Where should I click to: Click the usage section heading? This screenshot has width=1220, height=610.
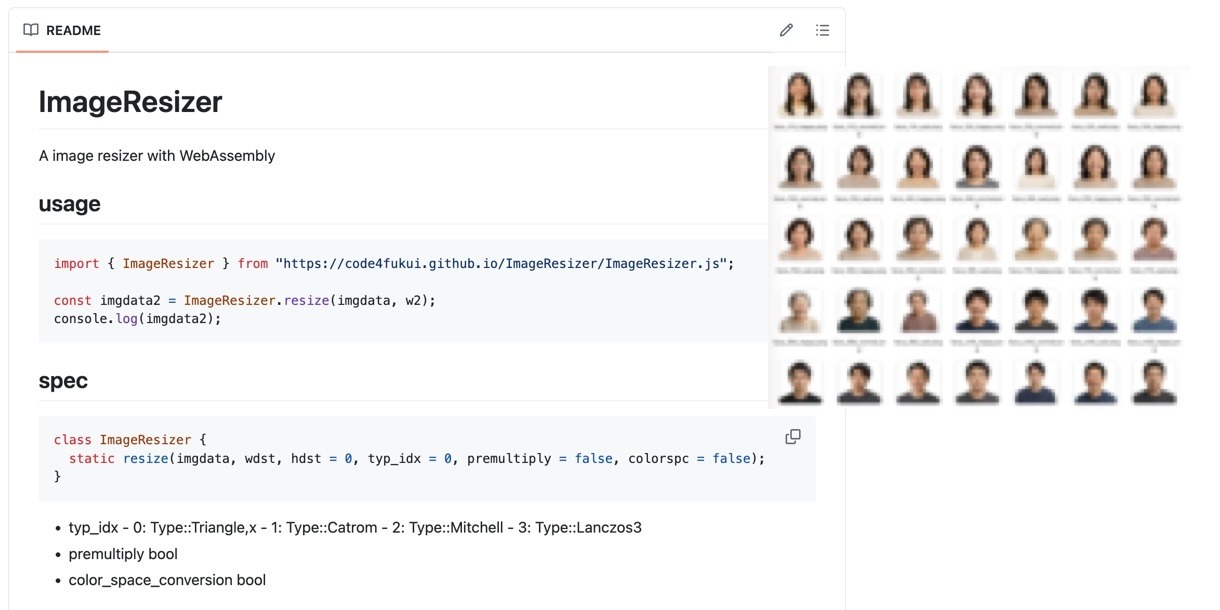coord(69,204)
